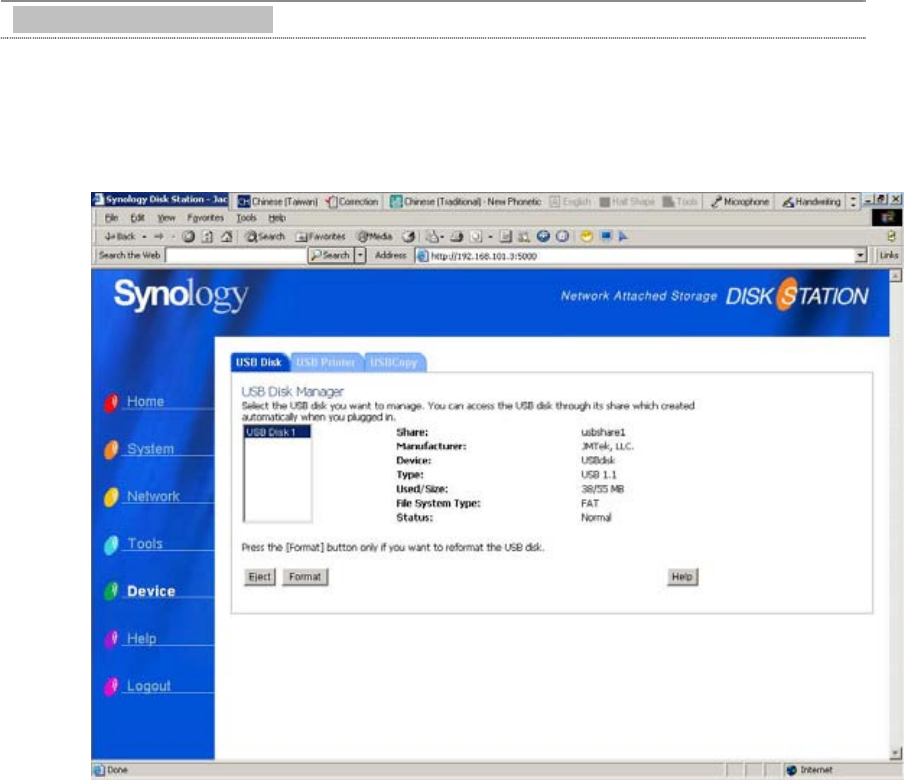The height and width of the screenshot is (780, 904).
Task: Open the File menu
Action: [111, 218]
